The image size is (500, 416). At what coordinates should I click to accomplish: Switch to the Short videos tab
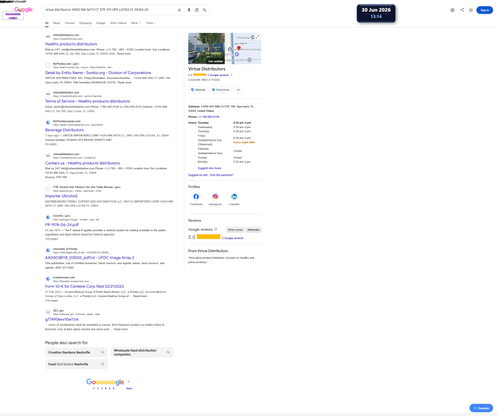(x=118, y=23)
